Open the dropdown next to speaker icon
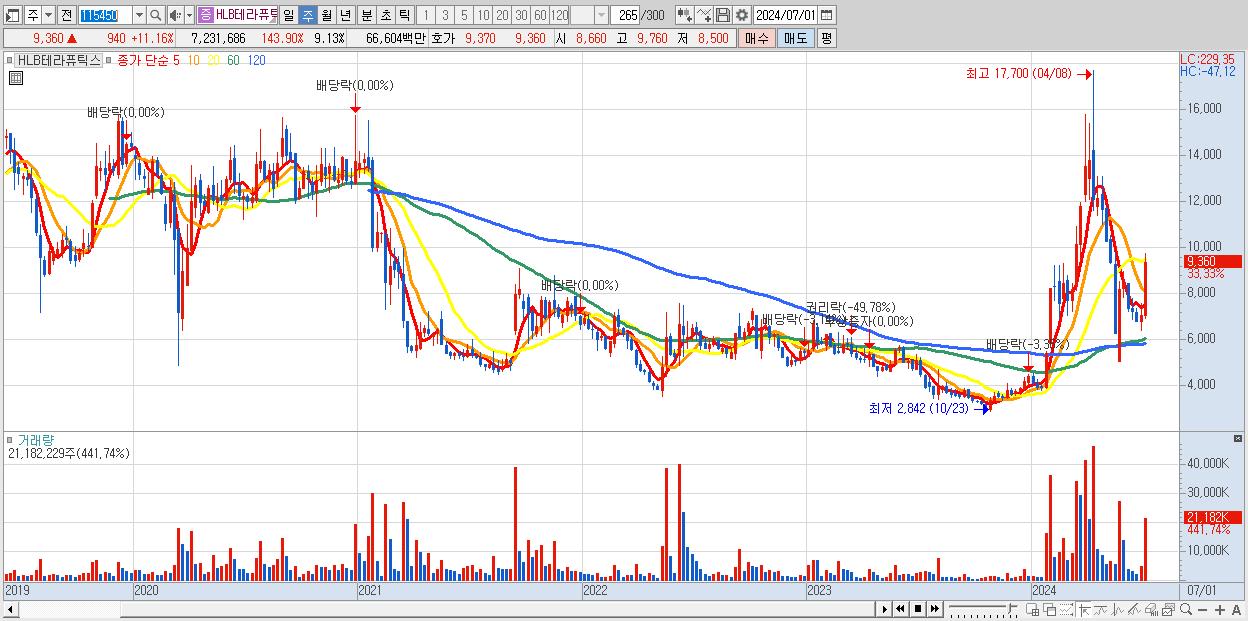This screenshot has height=621, width=1248. pyautogui.click(x=189, y=15)
